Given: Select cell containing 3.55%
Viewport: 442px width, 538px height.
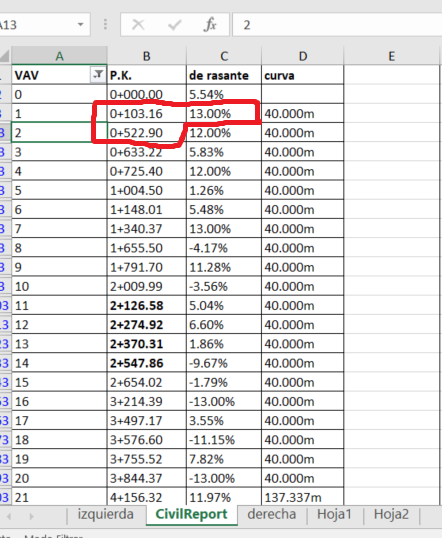Looking at the screenshot, I should click(224, 421).
